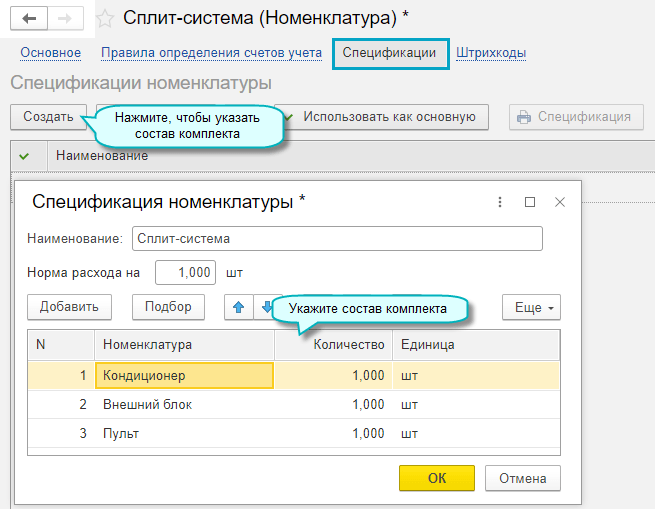Close the Спецификация номенклатуры dialog
The width and height of the screenshot is (655, 509).
(560, 202)
